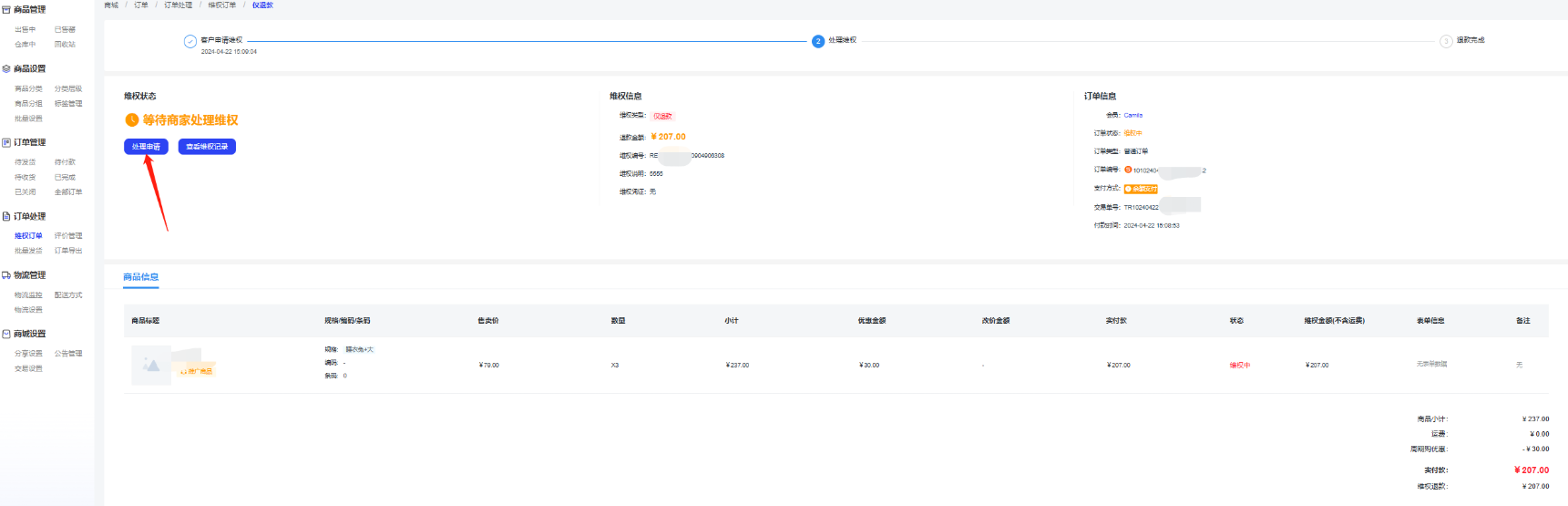This screenshot has width=1568, height=506.
Task: Click the 订单管理 sidebar icon
Action: pos(6,143)
